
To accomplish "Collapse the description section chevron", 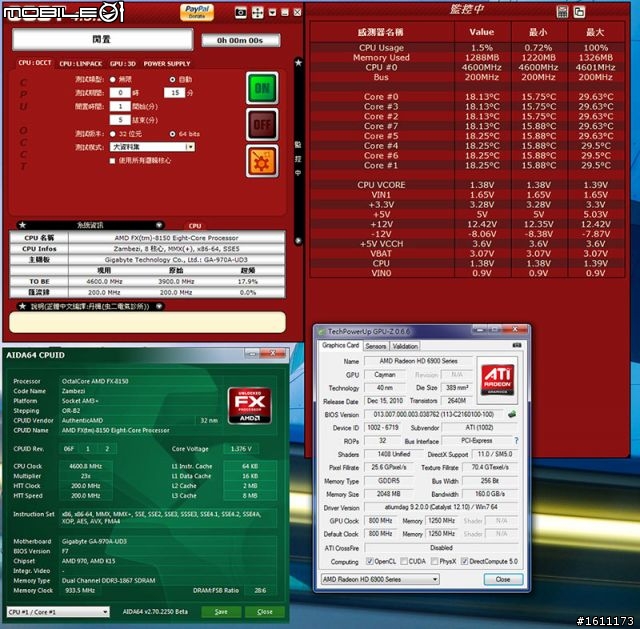I will coord(159,306).
